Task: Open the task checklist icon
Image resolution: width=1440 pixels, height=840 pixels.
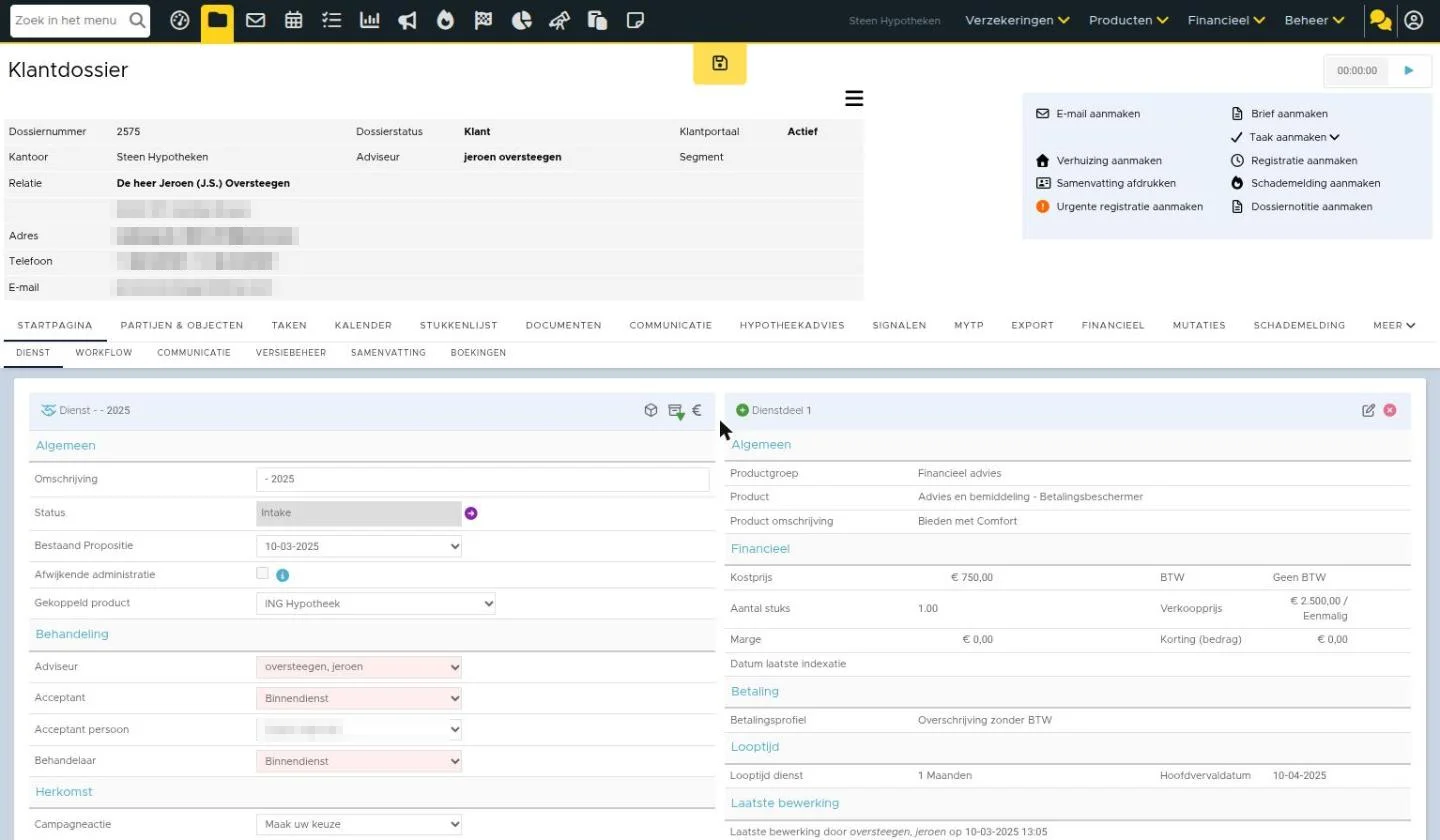Action: coord(332,20)
